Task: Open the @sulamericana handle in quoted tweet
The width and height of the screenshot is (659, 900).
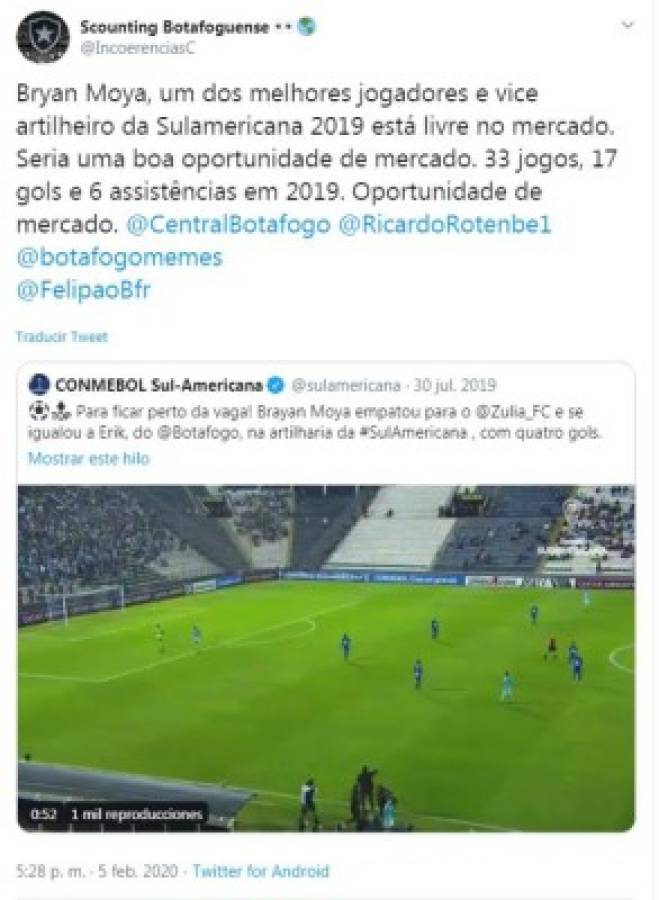Action: coord(346,385)
